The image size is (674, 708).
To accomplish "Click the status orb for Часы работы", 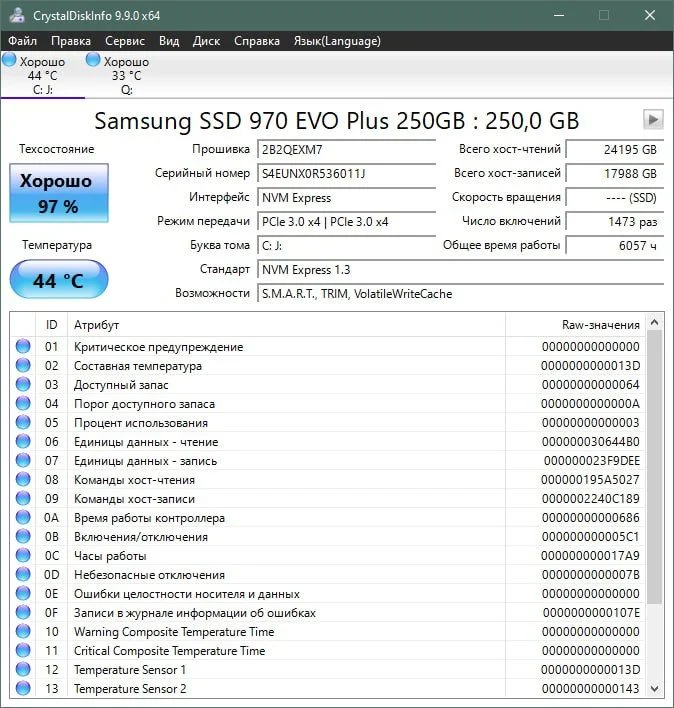I will 23,555.
